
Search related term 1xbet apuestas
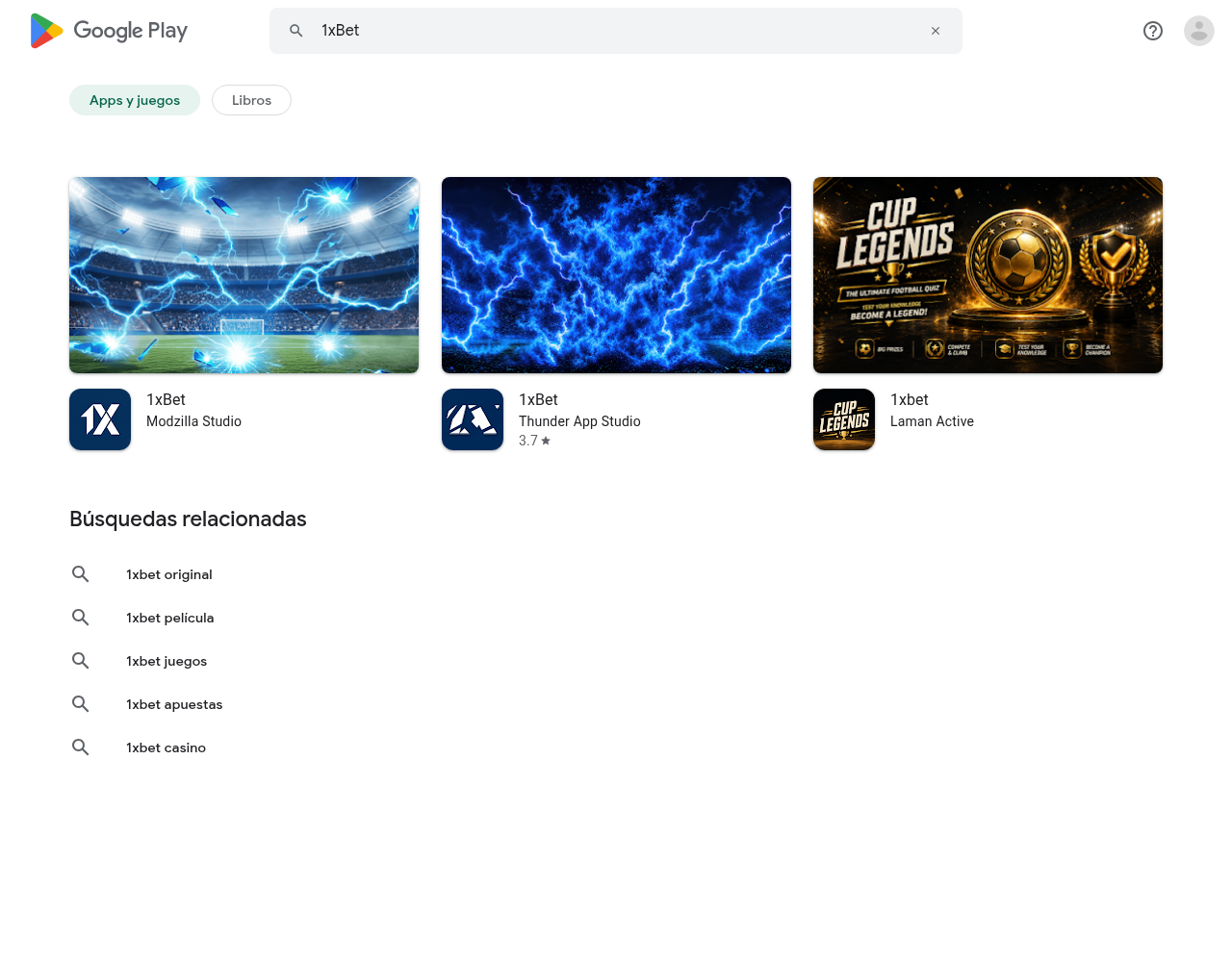174,704
